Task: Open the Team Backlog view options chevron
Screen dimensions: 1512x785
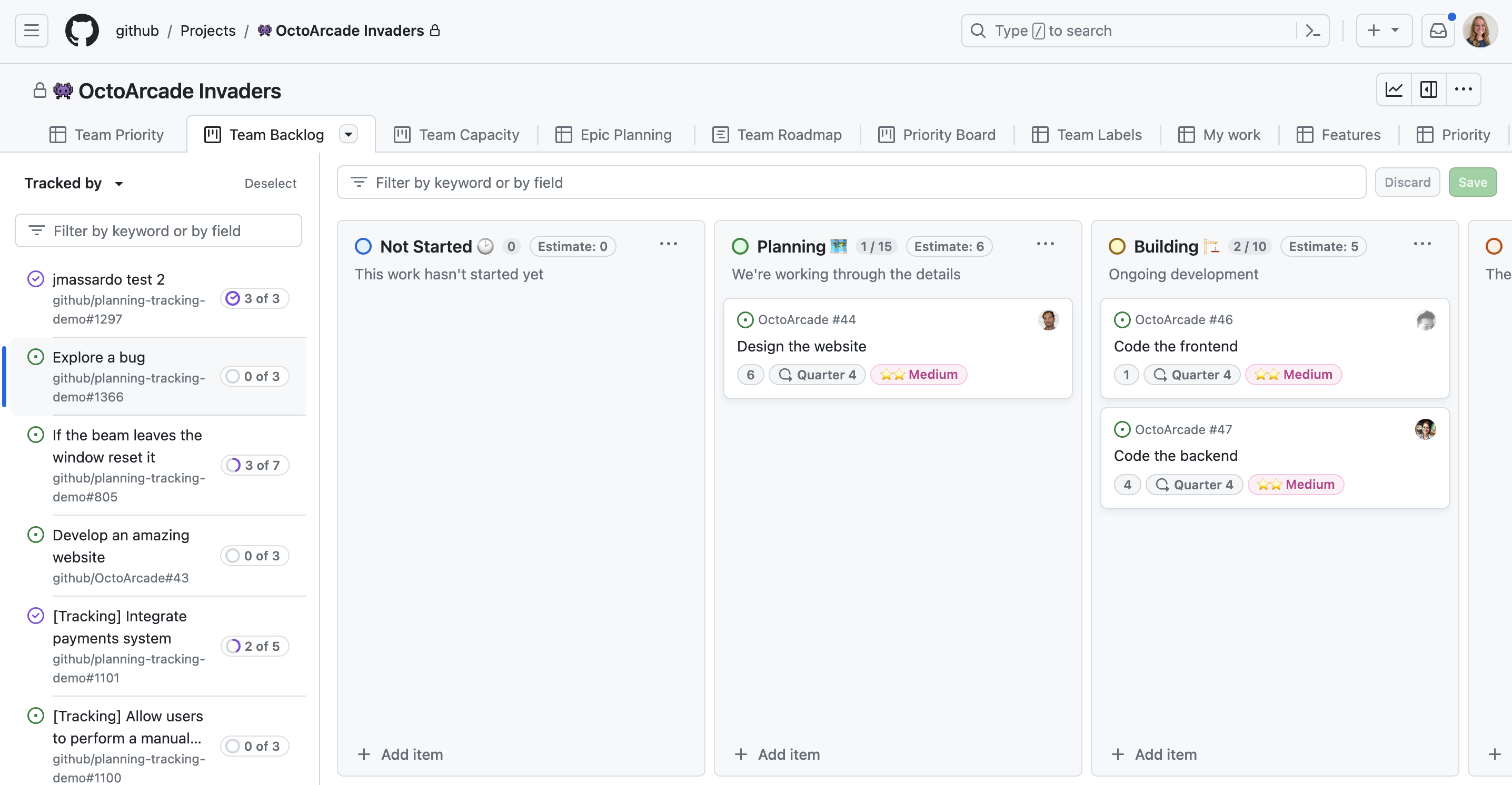Action: coord(348,134)
